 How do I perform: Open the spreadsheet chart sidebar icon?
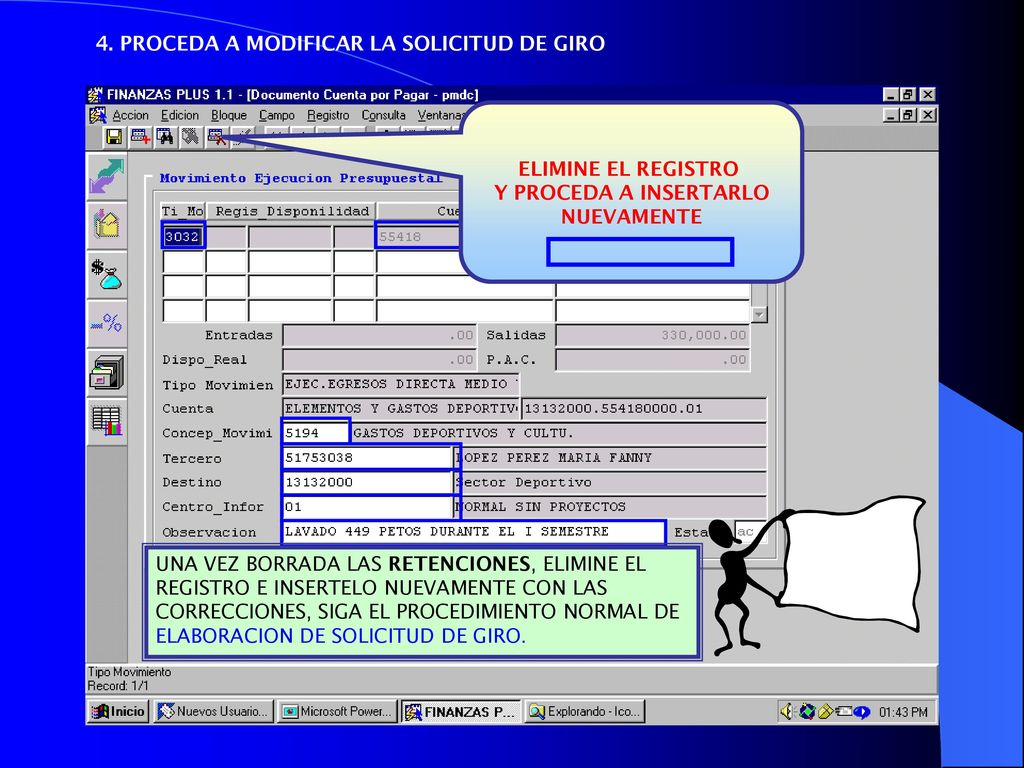[106, 421]
